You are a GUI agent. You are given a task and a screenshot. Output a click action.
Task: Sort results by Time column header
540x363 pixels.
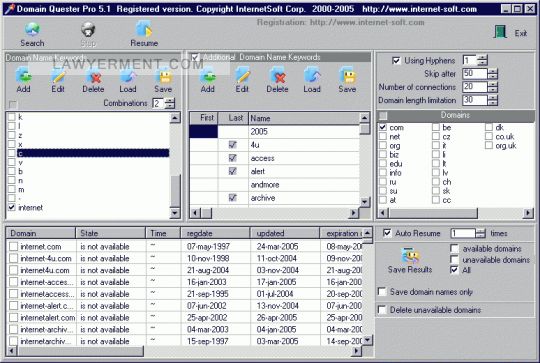tap(163, 233)
